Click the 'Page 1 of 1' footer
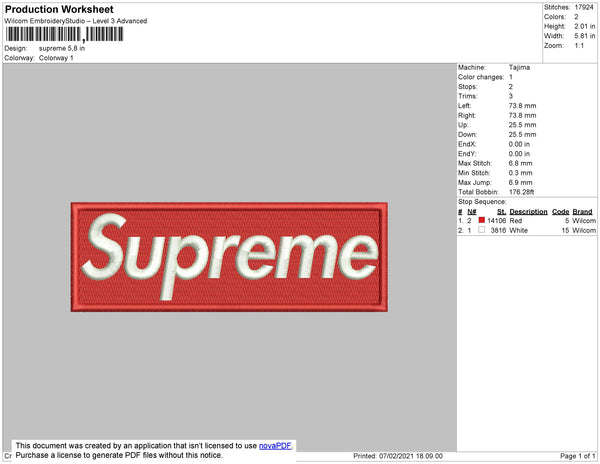The width and height of the screenshot is (600, 464). coord(578,456)
